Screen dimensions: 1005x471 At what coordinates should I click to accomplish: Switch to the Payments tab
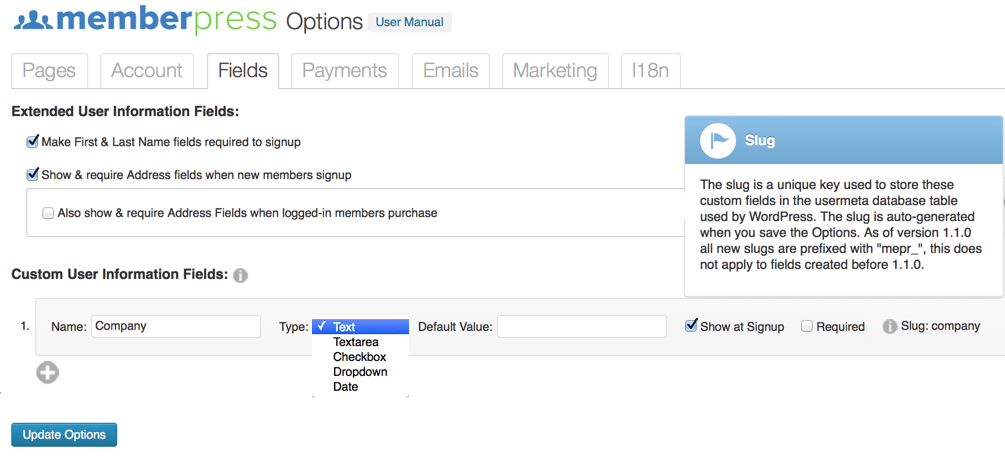(x=345, y=70)
